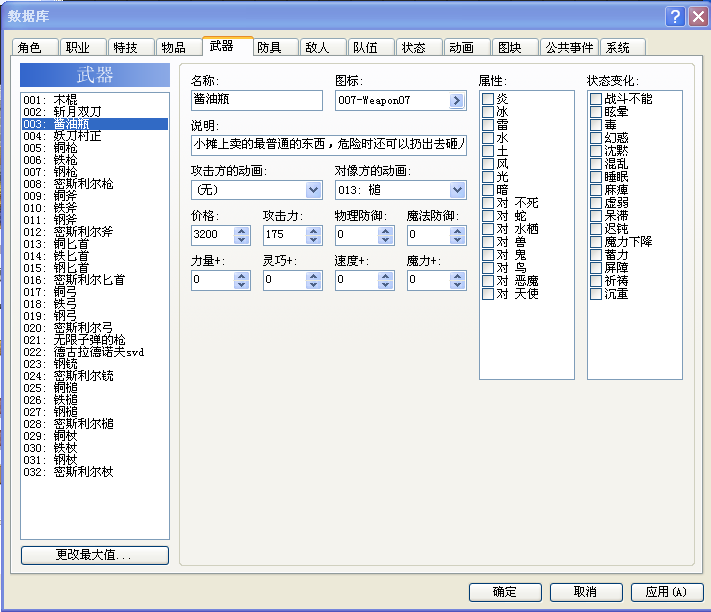Open the 状态 tab
The height and width of the screenshot is (612, 711).
pos(419,47)
